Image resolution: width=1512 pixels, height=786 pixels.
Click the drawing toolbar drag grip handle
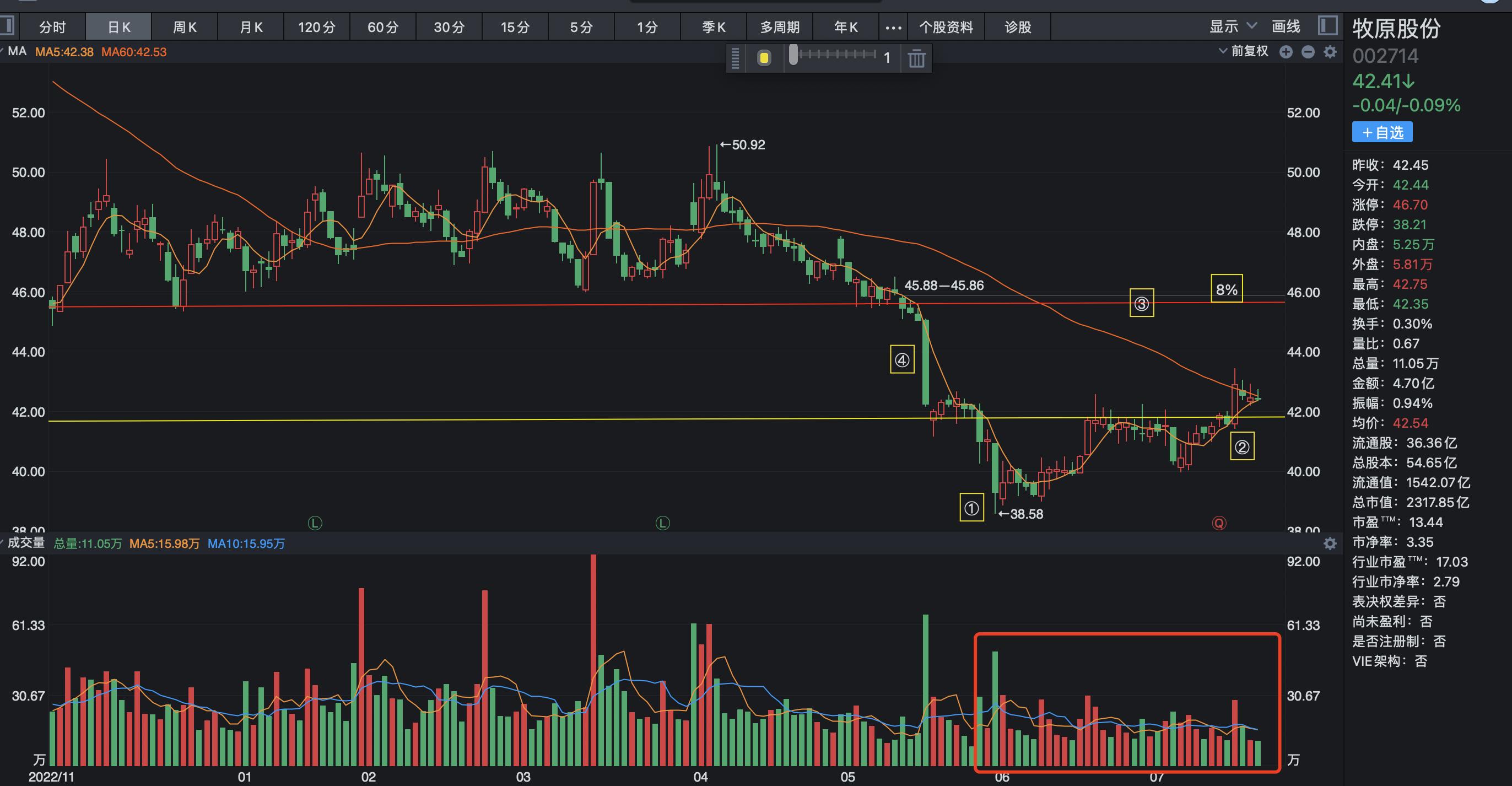(736, 58)
